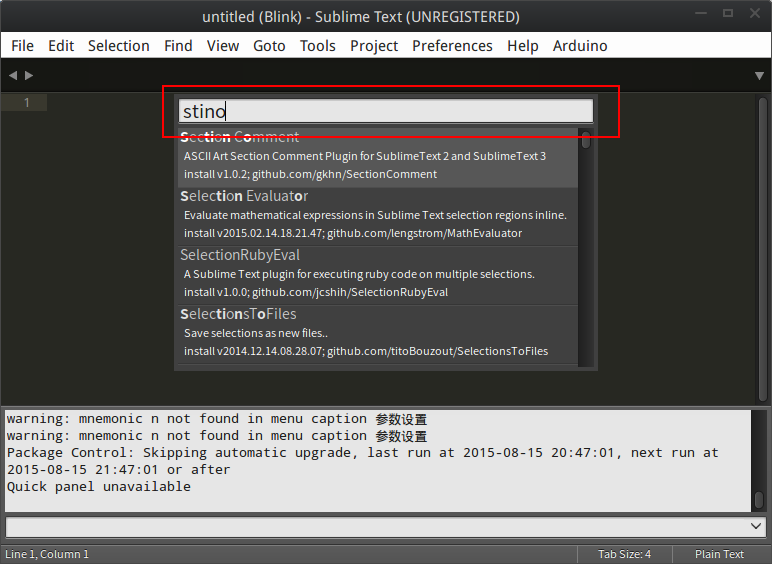Click the editor vertical scrollbar

pyautogui.click(x=762, y=249)
